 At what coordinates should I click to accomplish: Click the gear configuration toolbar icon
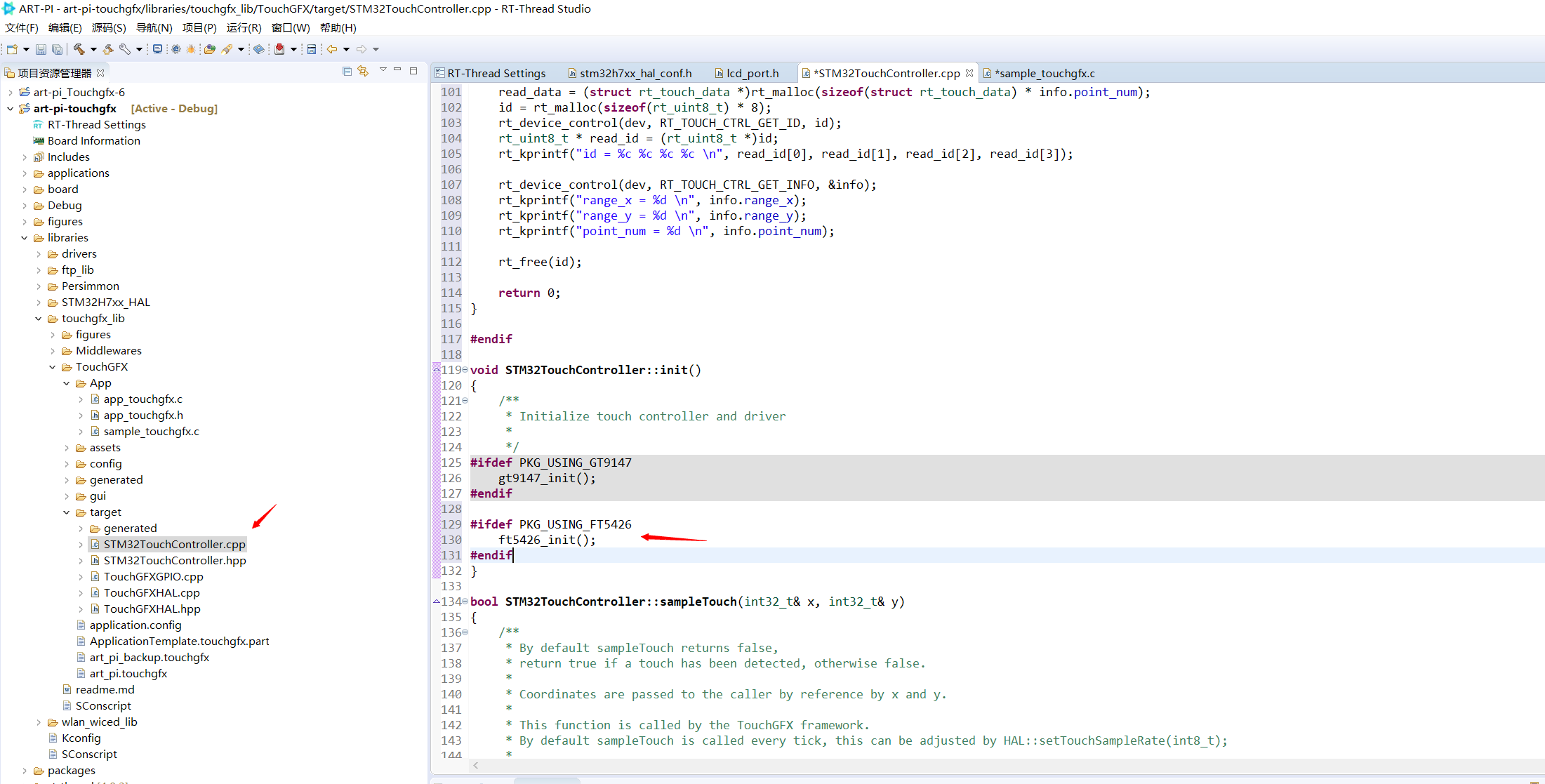click(x=175, y=49)
